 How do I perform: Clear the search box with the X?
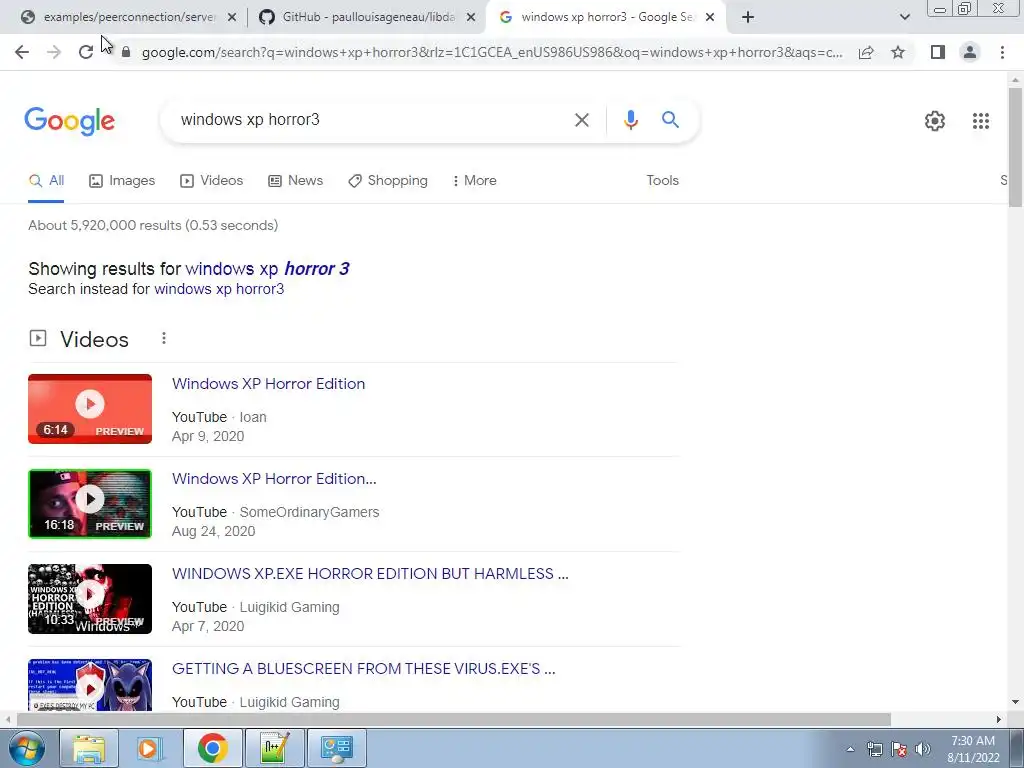pos(581,120)
